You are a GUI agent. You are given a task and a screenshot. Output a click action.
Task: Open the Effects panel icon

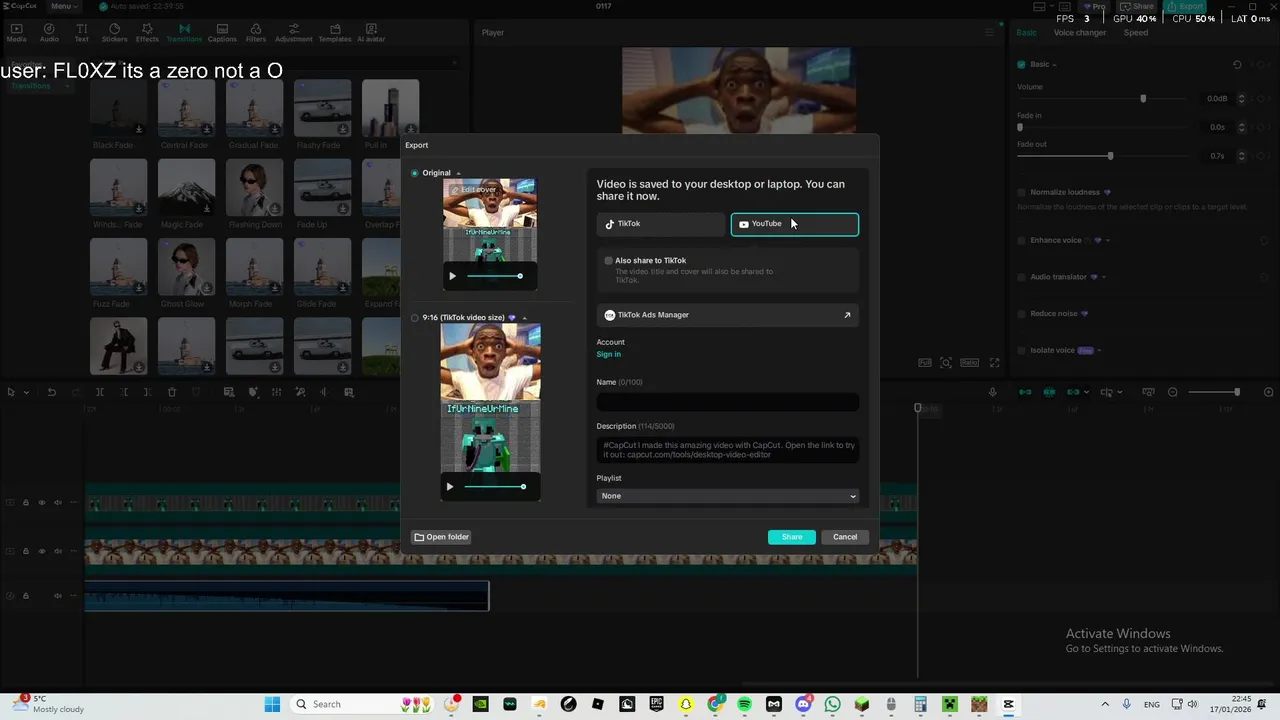click(x=147, y=33)
